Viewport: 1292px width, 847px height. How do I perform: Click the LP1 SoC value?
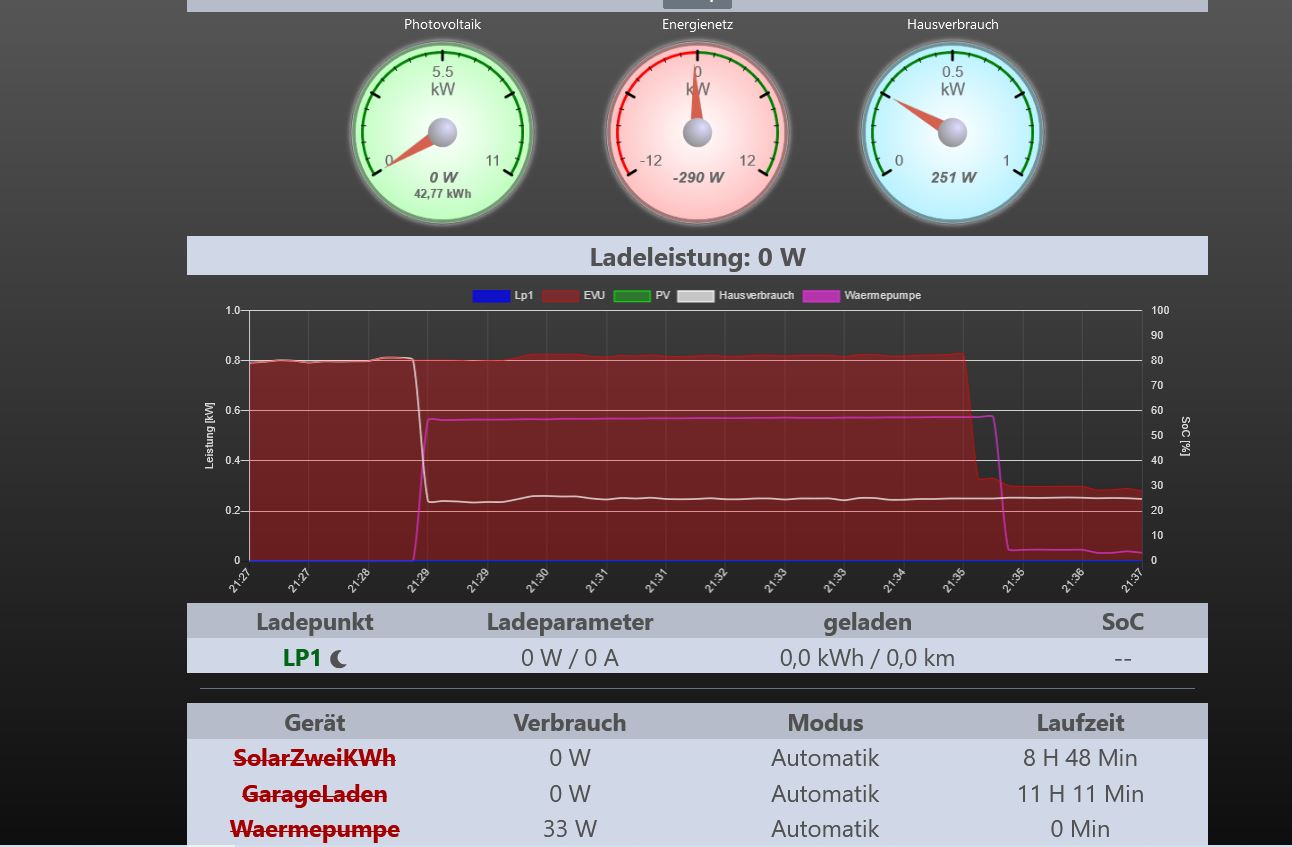1122,658
